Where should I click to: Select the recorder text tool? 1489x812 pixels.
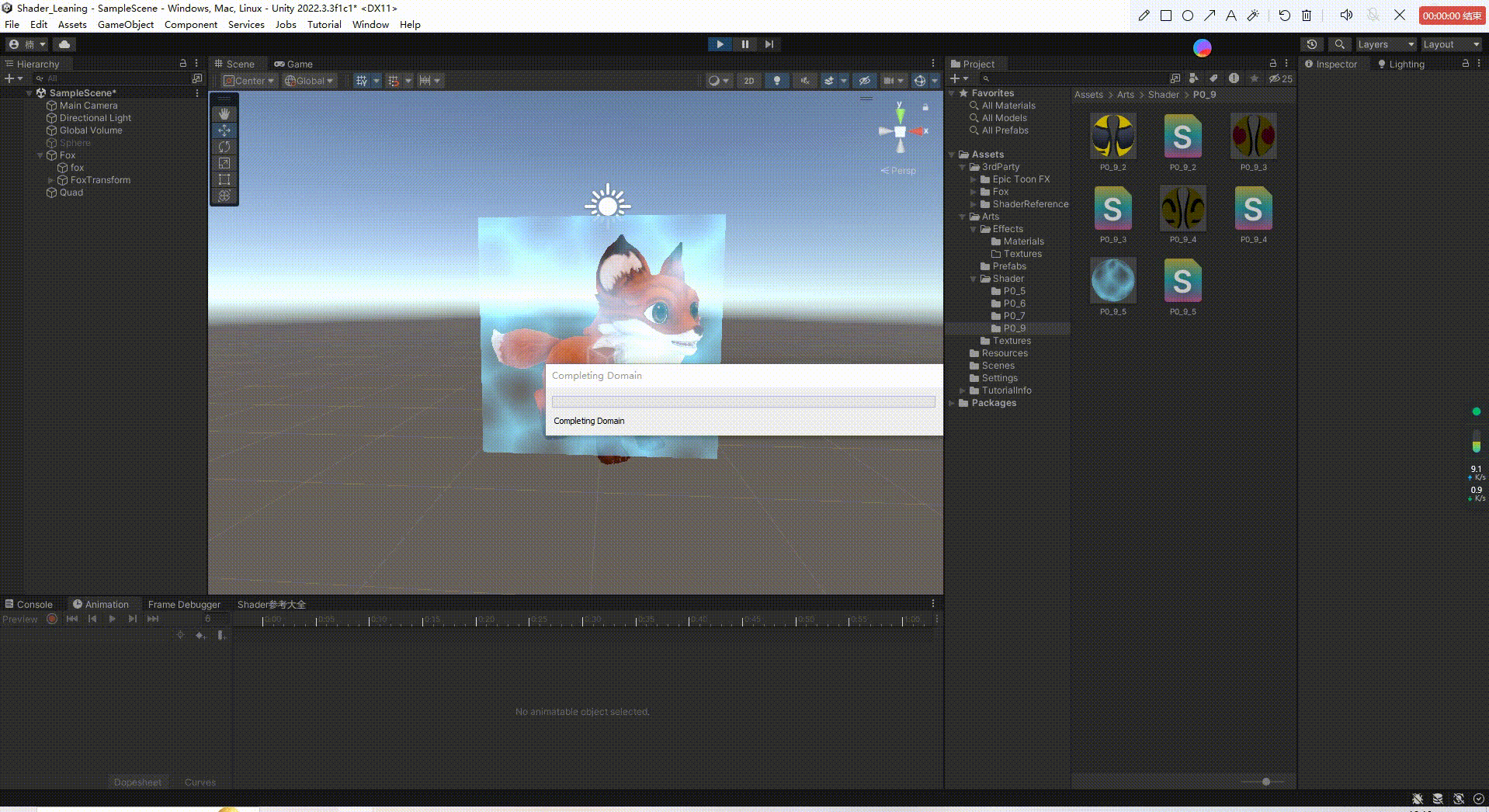pyautogui.click(x=1231, y=16)
